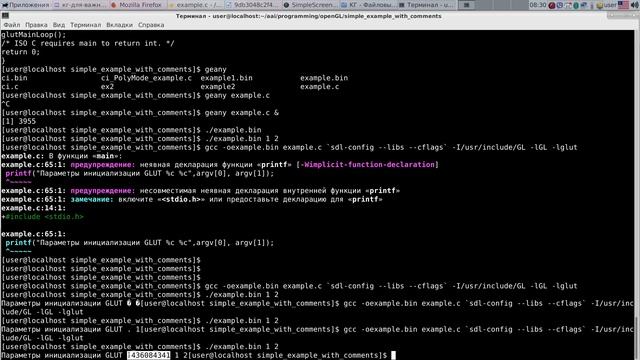Click the '[1] 3955' job number line
640x360 pixels.
tap(18, 121)
